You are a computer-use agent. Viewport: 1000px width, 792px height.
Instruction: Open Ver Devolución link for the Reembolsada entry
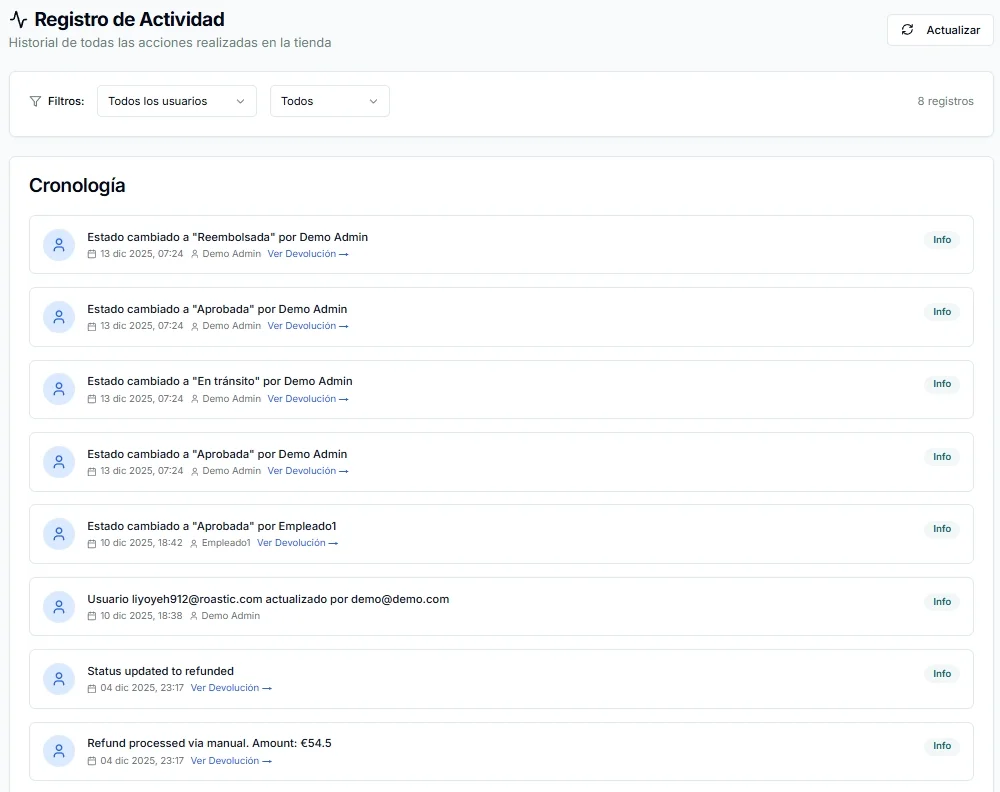tap(307, 254)
